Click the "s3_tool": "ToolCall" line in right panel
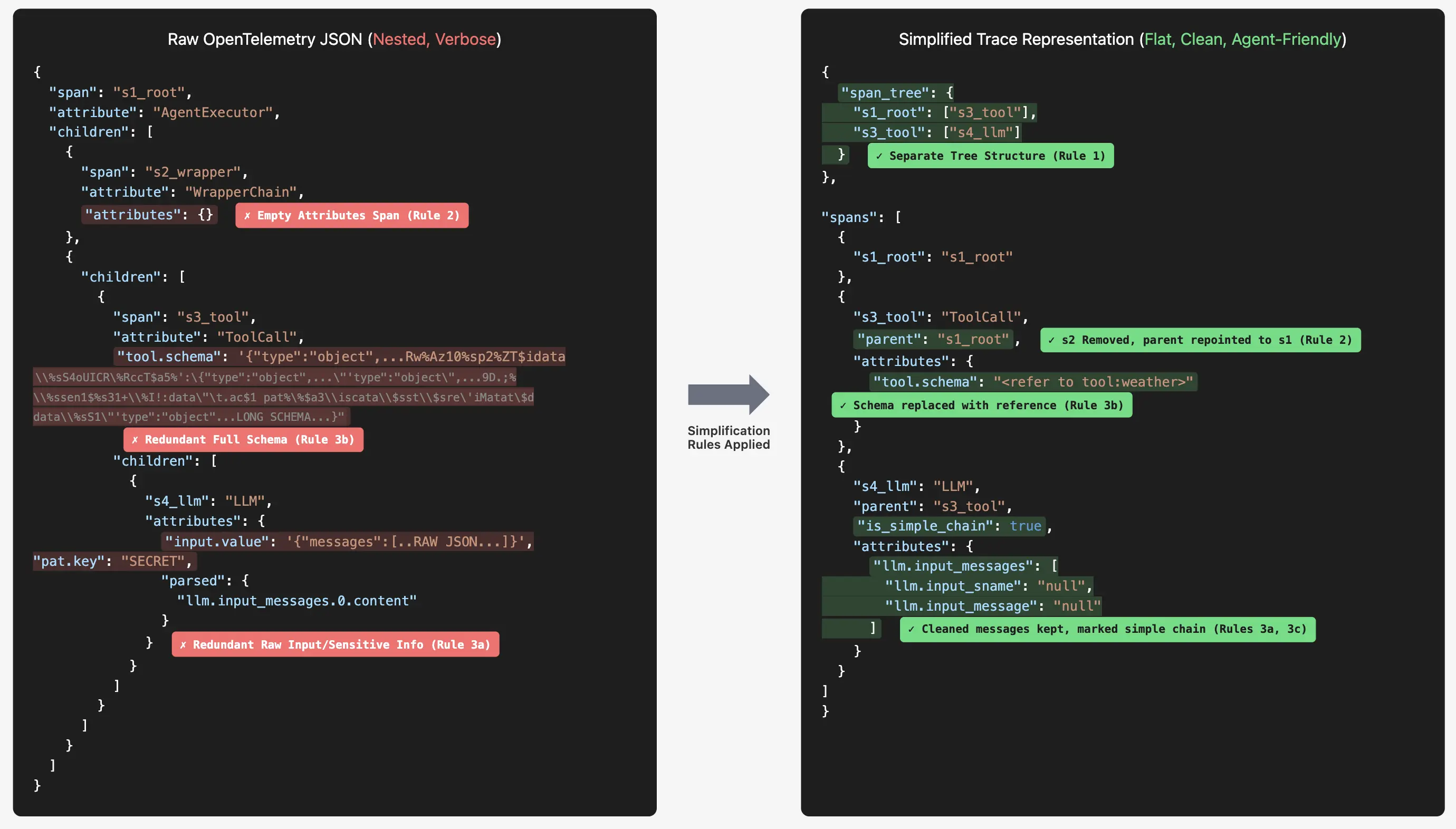The image size is (1456, 829). pos(941,316)
